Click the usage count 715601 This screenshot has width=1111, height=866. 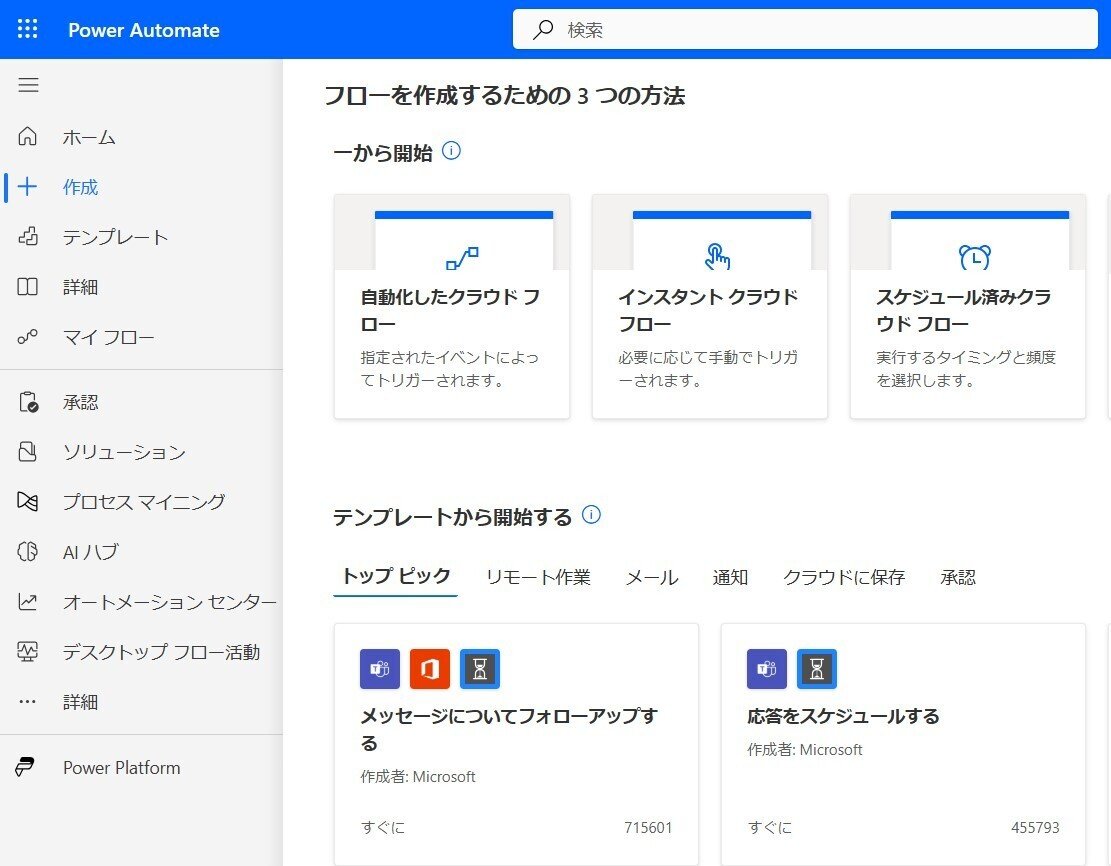(x=648, y=828)
